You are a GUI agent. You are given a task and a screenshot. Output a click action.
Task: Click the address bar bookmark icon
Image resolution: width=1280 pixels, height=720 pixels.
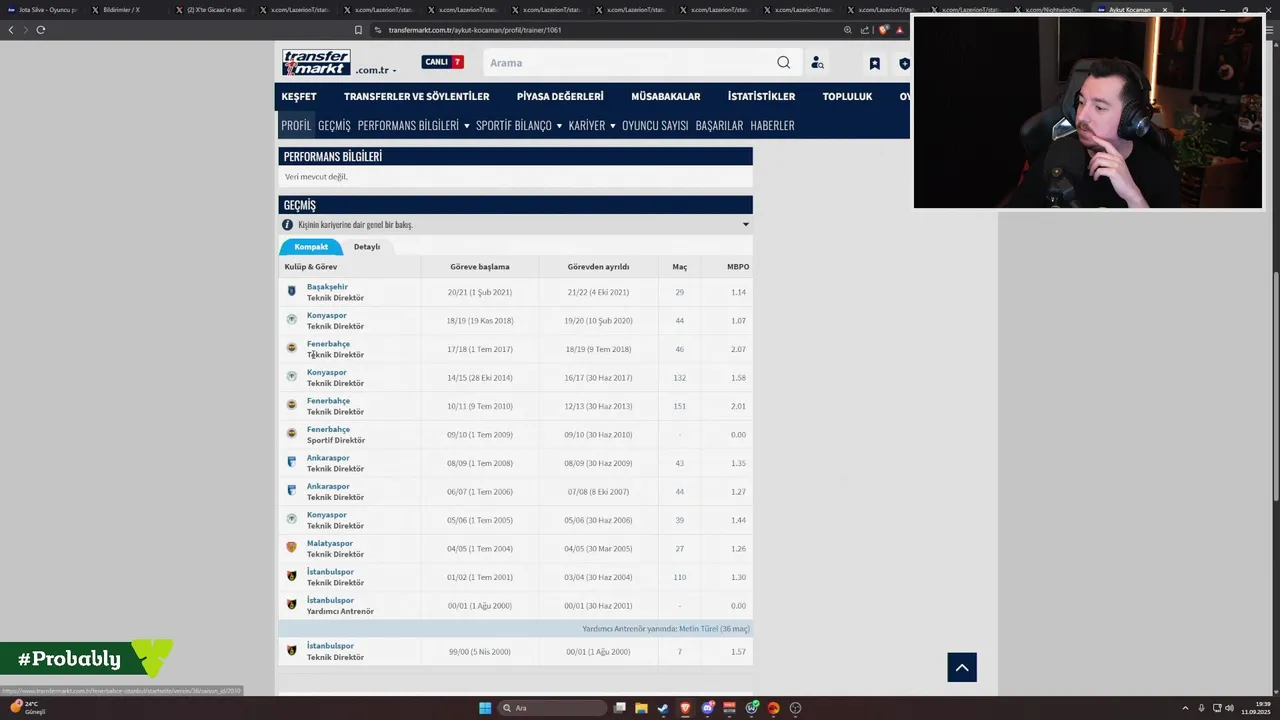(x=359, y=30)
